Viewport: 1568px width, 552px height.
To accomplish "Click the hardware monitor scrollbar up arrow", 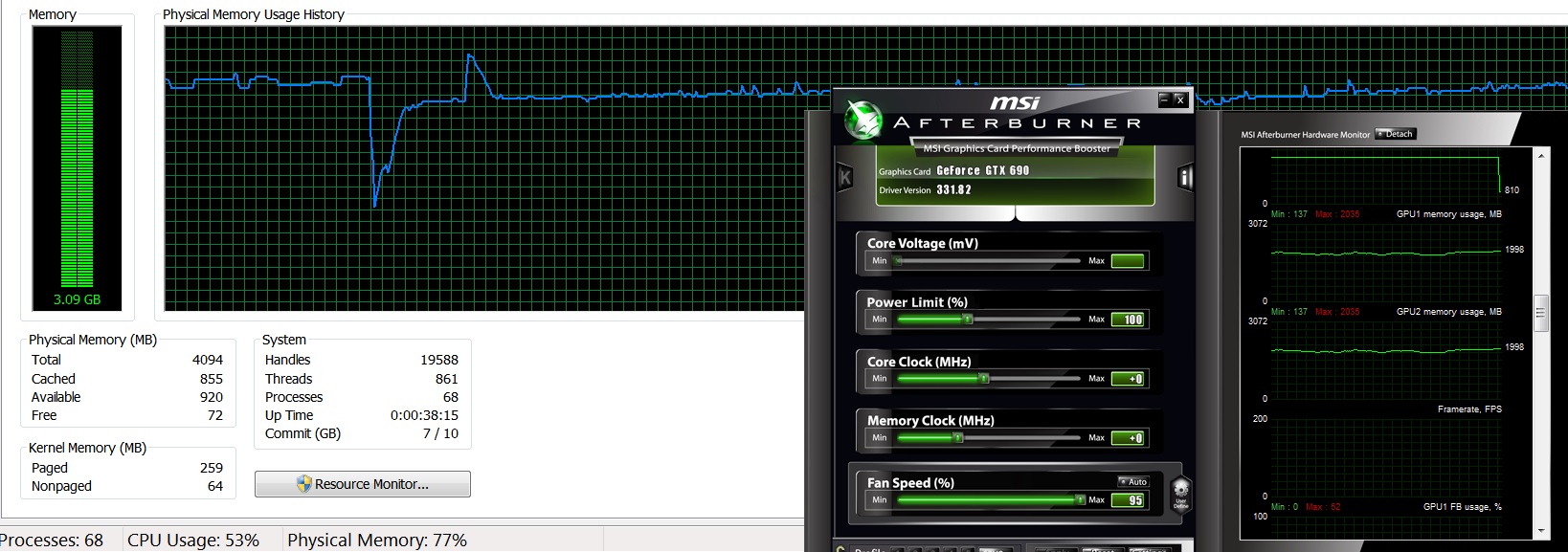I will (1541, 155).
